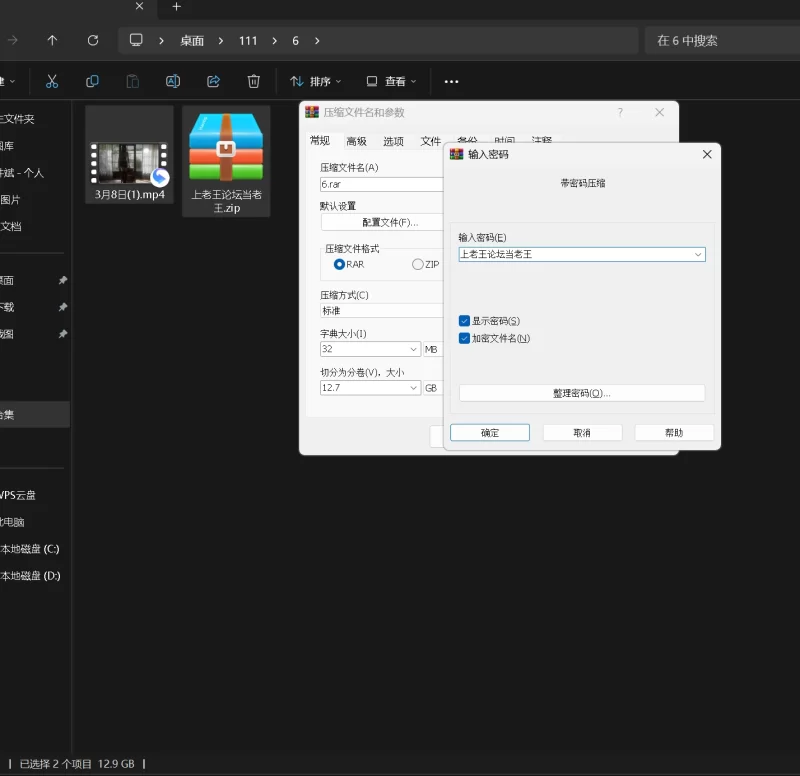Switch to the 高级 tab
The image size is (800, 776).
[x=356, y=142]
